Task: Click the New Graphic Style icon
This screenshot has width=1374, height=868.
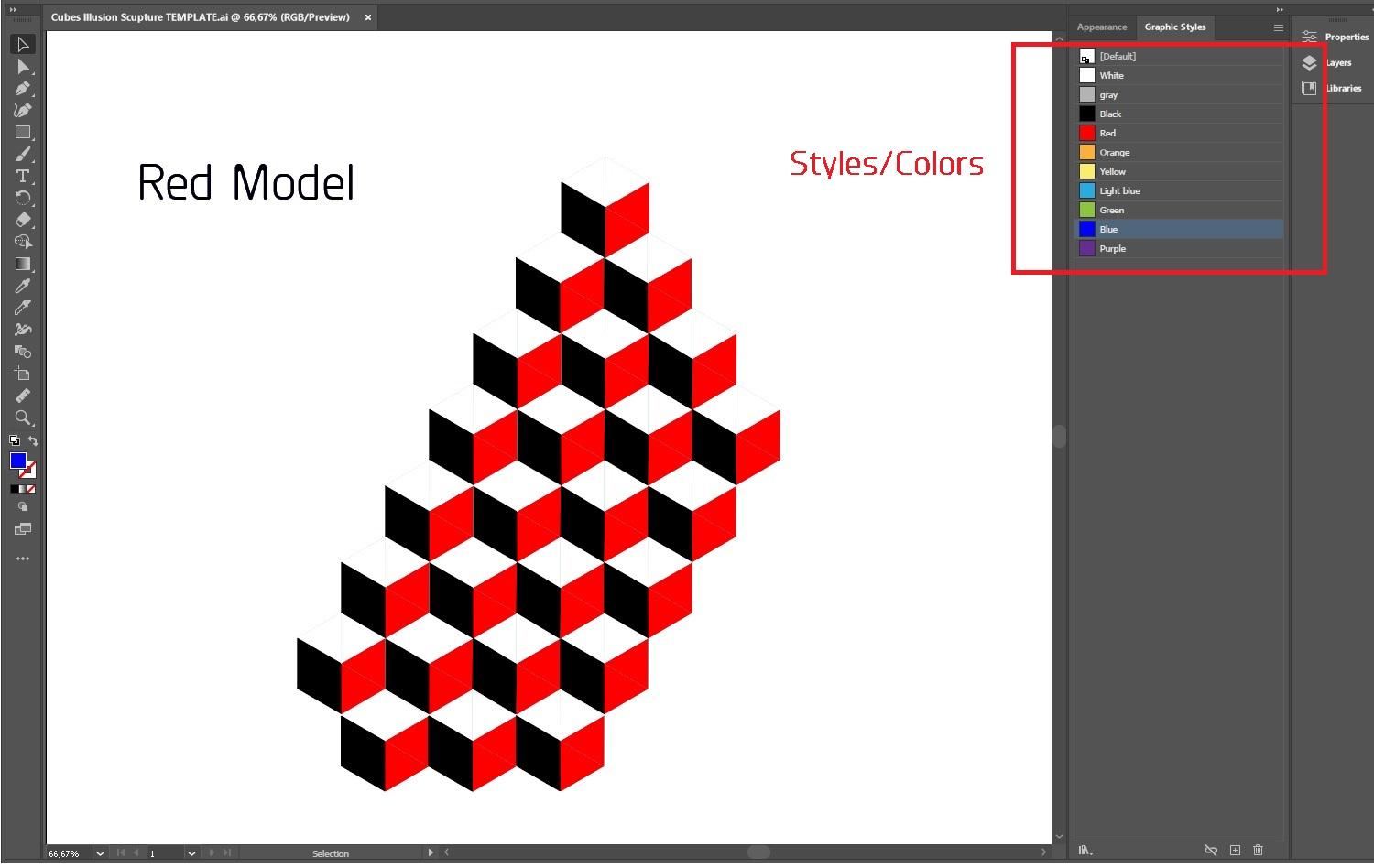Action: pos(1235,851)
